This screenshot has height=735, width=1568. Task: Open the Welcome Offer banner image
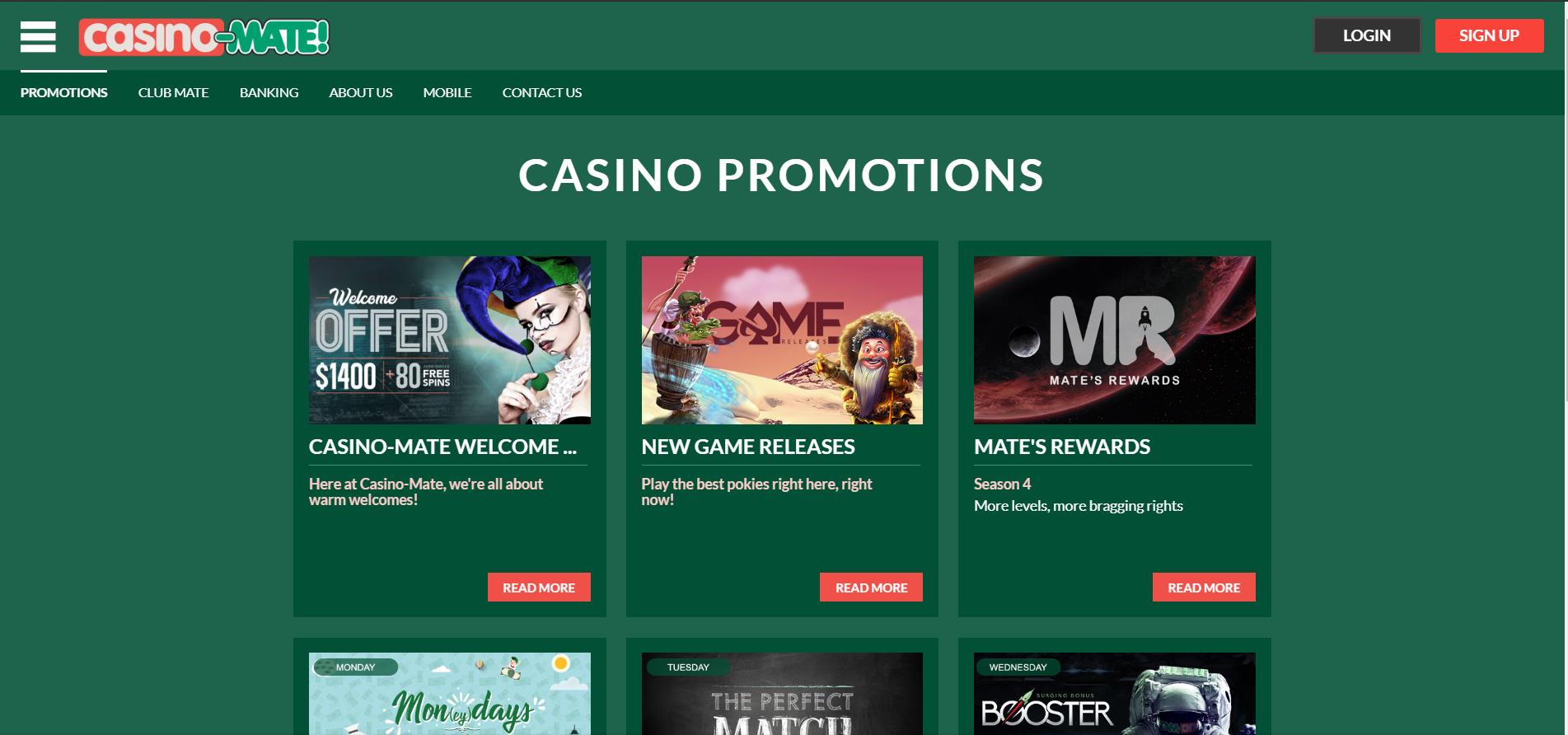pos(450,340)
